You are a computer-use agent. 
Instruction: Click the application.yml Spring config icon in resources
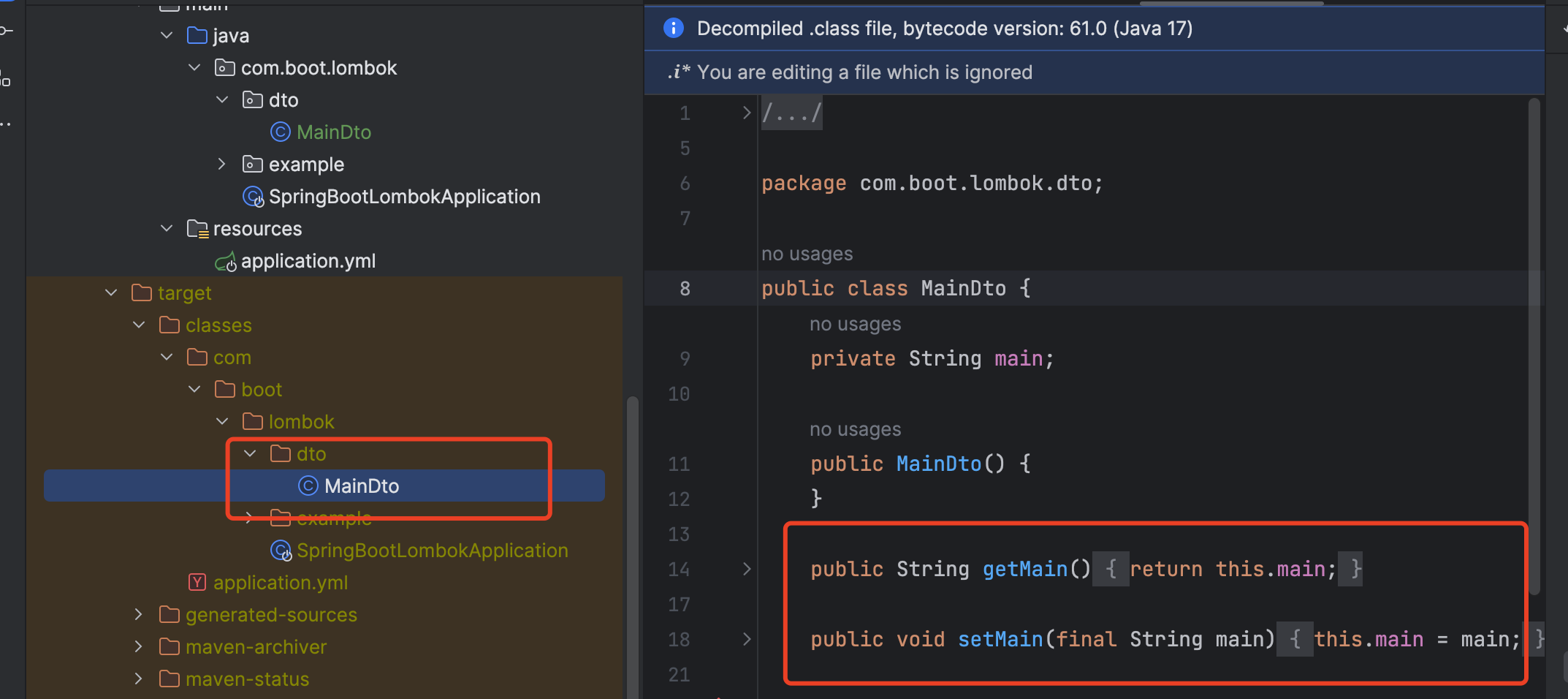(226, 261)
